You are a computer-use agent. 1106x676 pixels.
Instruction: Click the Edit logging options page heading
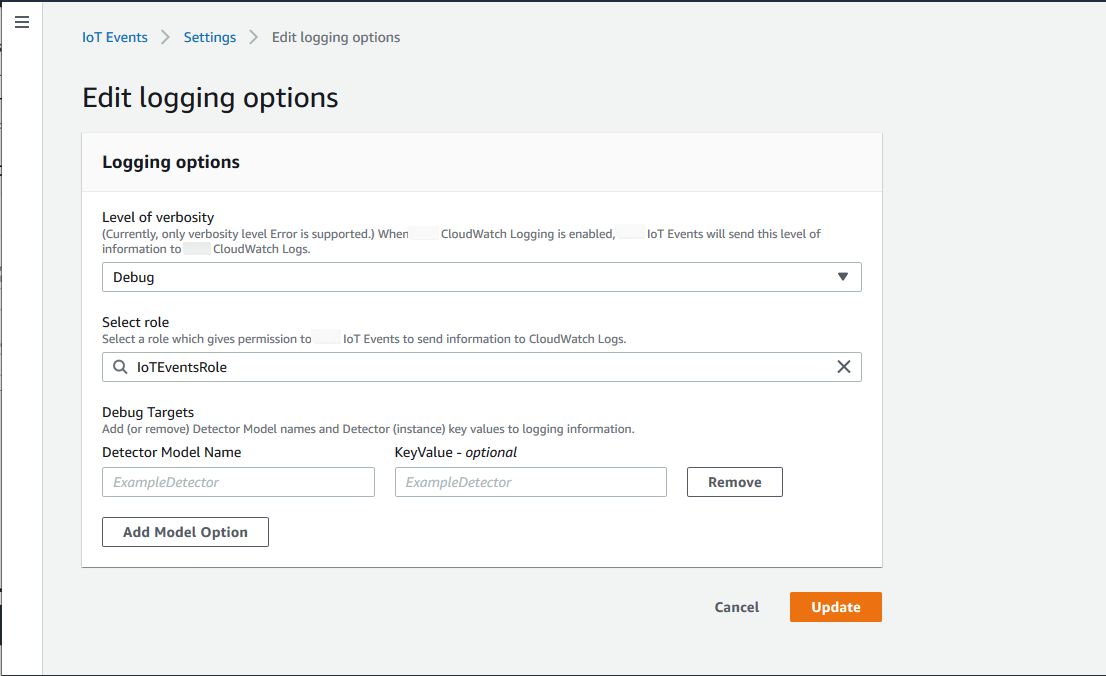click(x=210, y=98)
